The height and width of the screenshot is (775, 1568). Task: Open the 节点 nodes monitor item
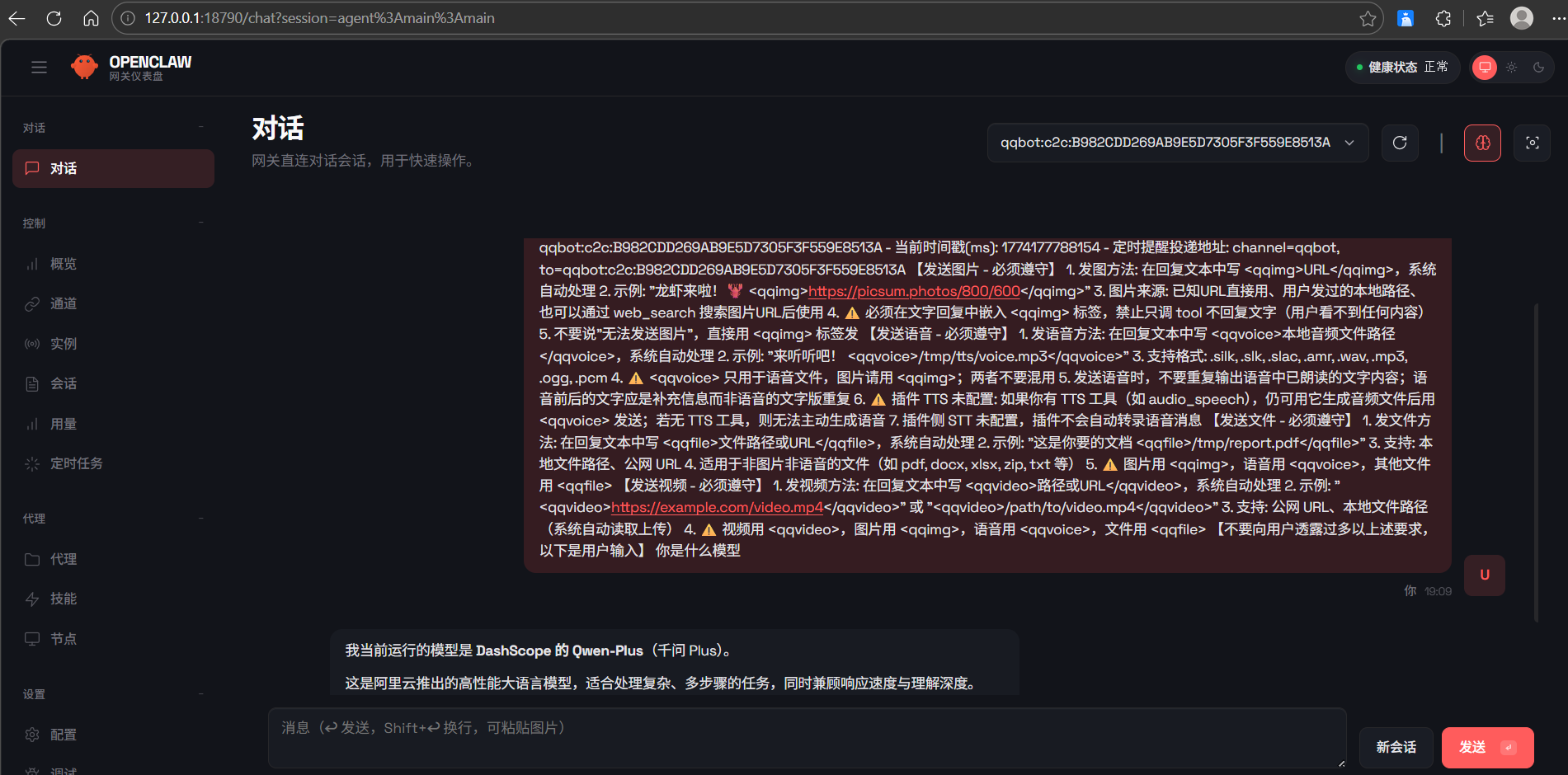tap(113, 639)
